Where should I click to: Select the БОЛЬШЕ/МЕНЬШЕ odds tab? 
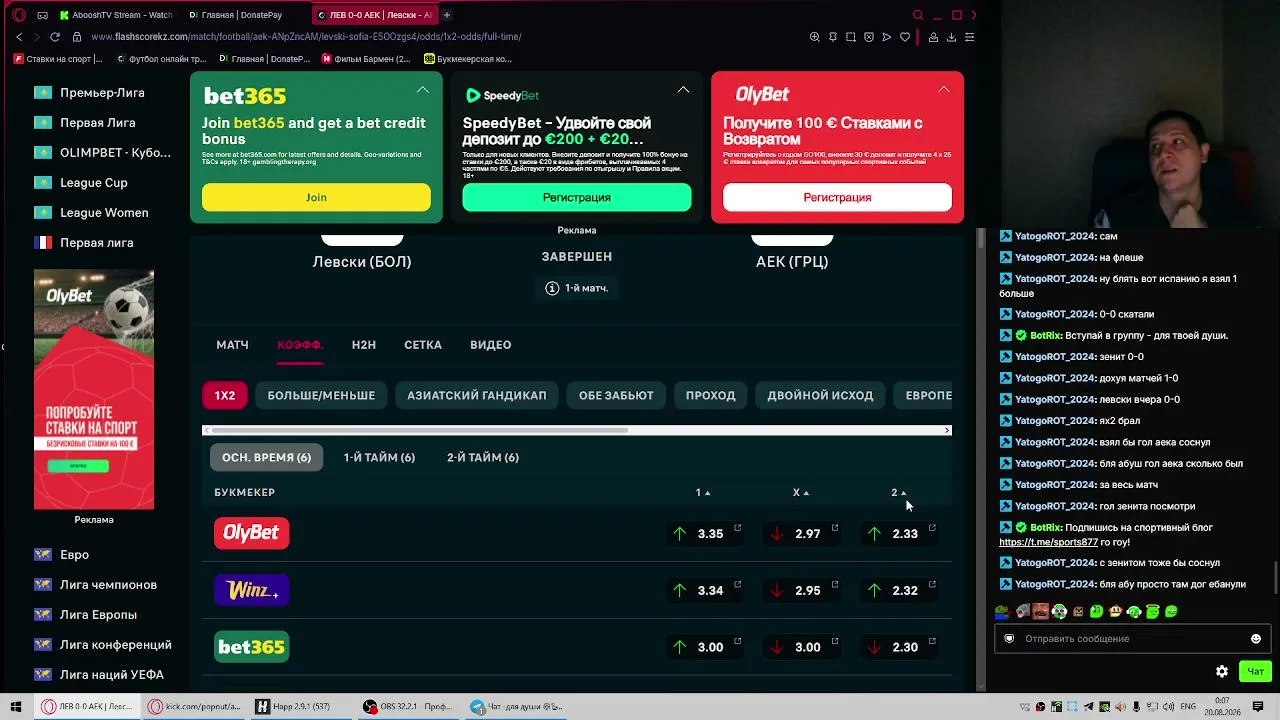tap(321, 395)
